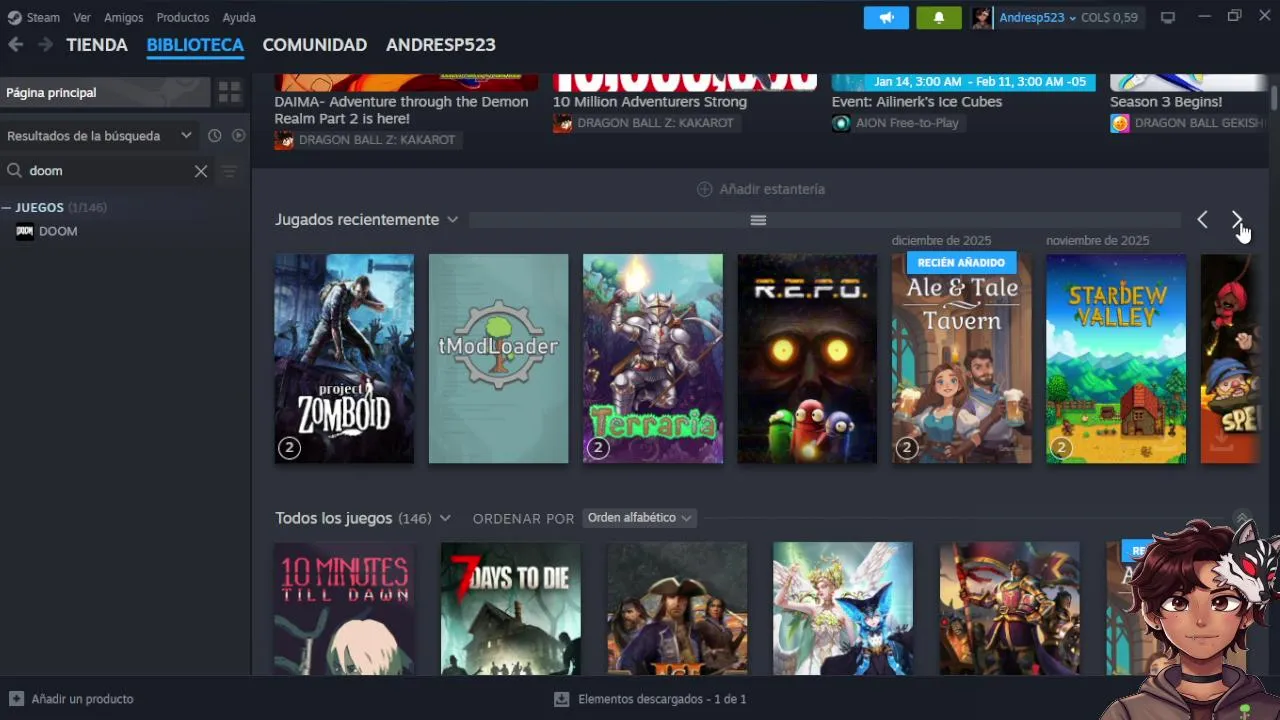1280x720 pixels.
Task: Click the downloads icon in bottom bar
Action: (561, 699)
